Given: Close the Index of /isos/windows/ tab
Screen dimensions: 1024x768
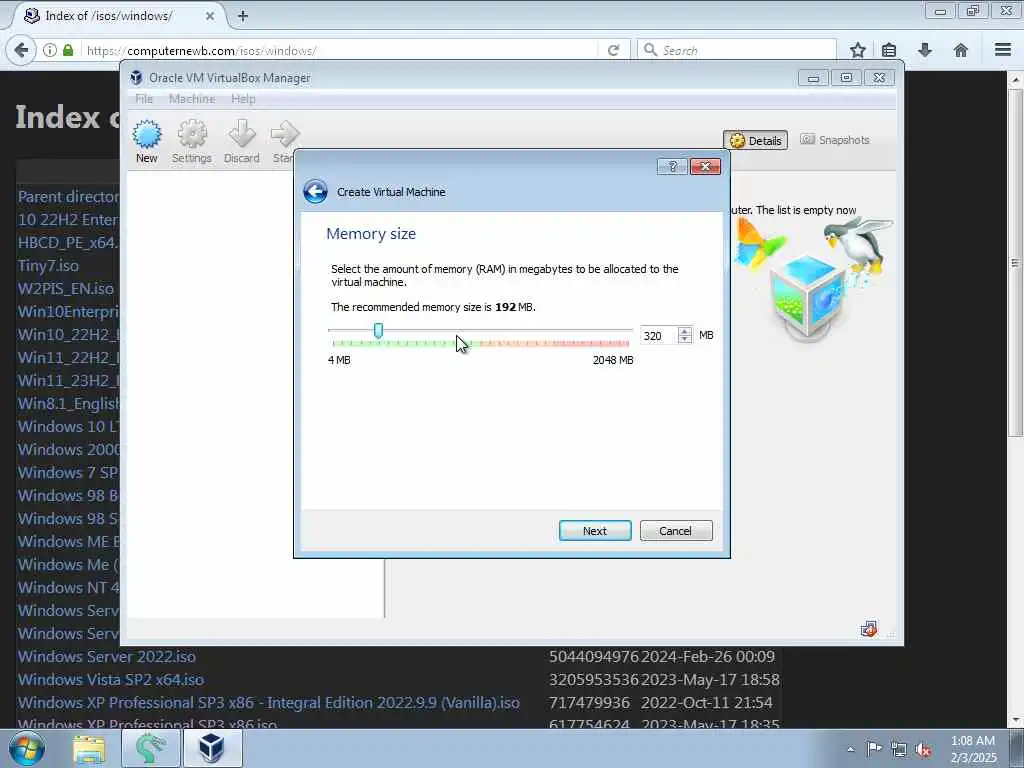Looking at the screenshot, I should click(x=210, y=16).
